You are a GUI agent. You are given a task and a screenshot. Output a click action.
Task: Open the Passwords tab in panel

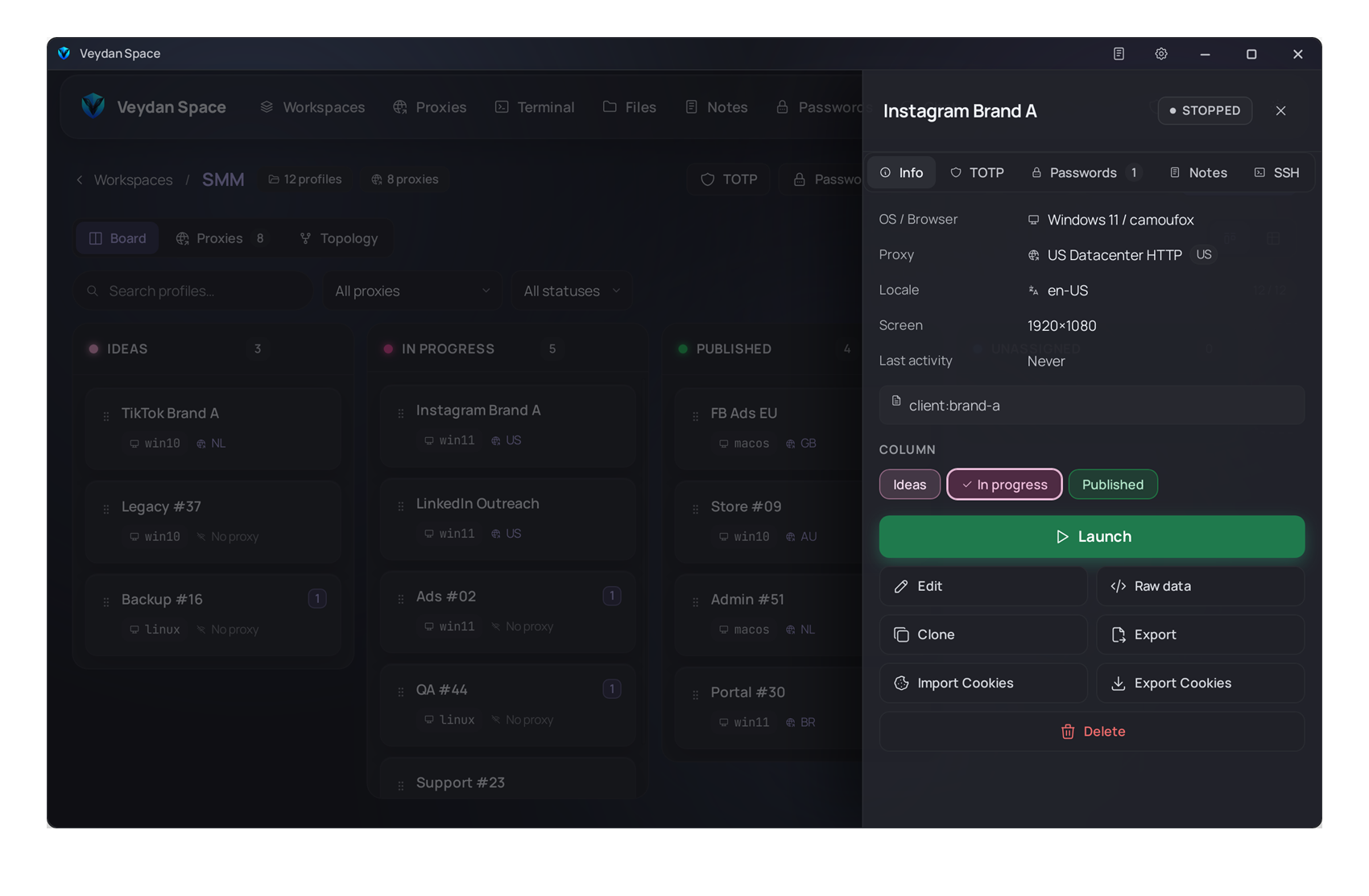[x=1085, y=173]
